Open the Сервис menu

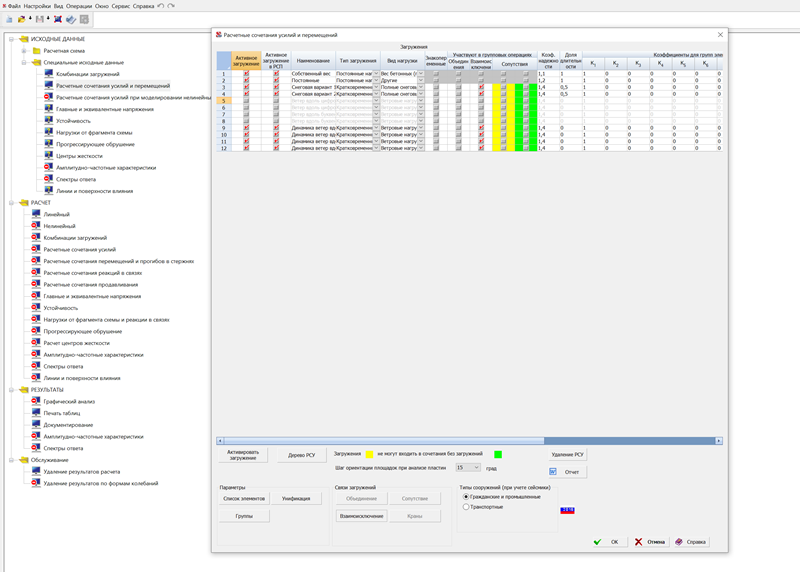tap(120, 6)
